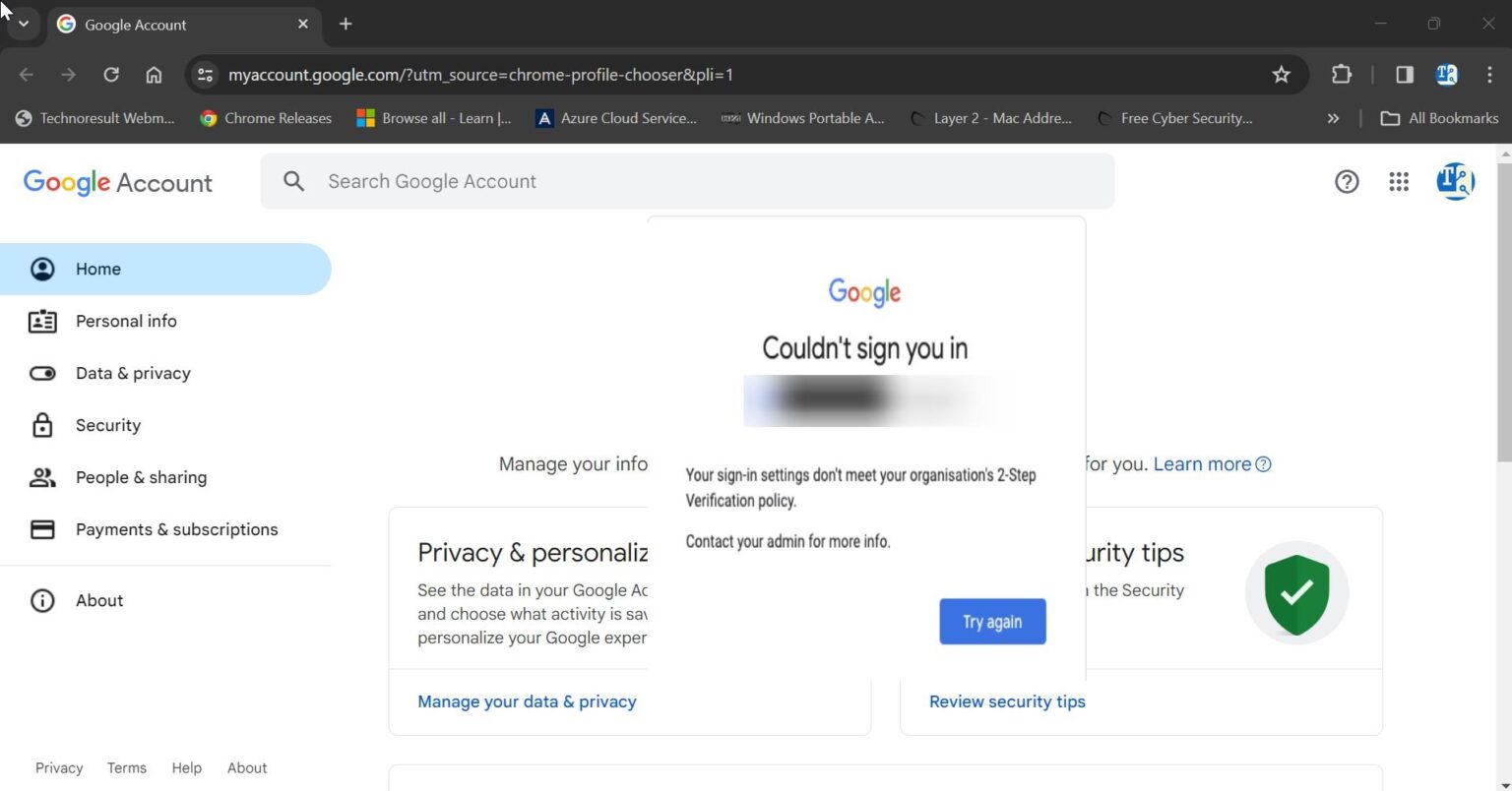Select the Google Account tab

point(183,24)
